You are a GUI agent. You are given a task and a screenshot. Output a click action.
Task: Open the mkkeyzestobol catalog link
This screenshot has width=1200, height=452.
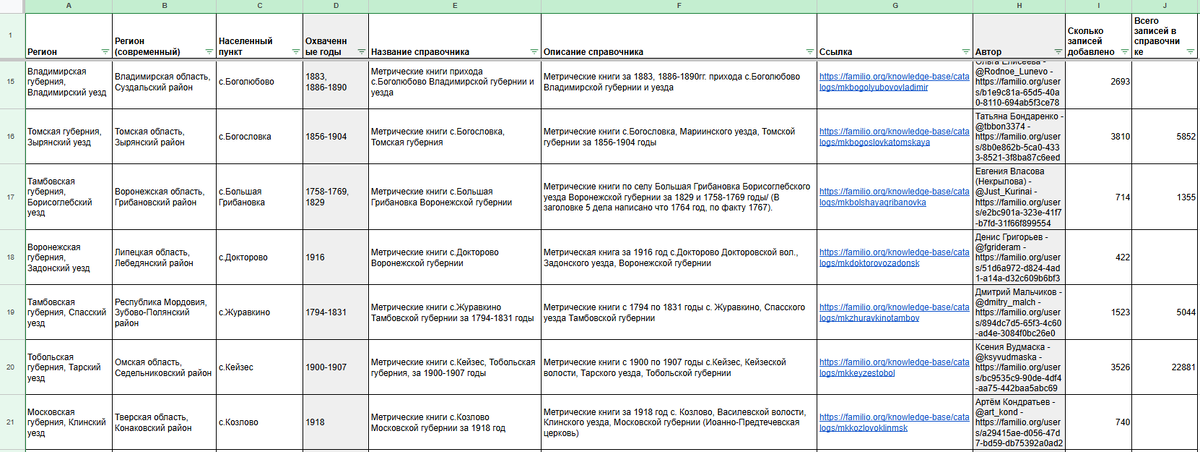[x=894, y=366]
